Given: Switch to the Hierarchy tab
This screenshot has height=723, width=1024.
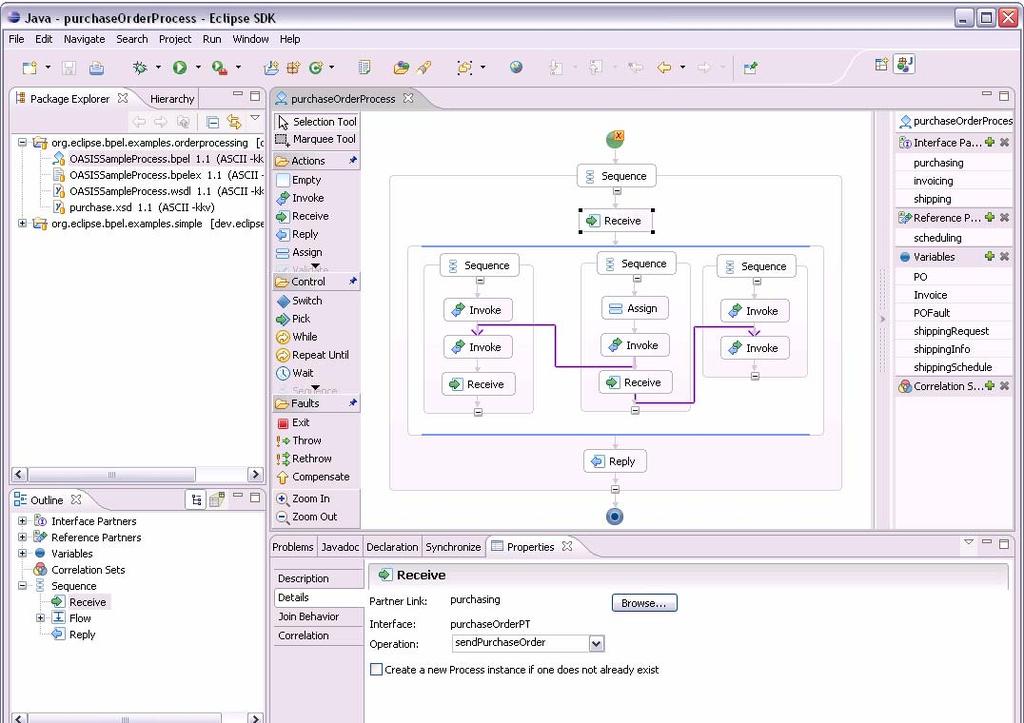Looking at the screenshot, I should coord(172,99).
